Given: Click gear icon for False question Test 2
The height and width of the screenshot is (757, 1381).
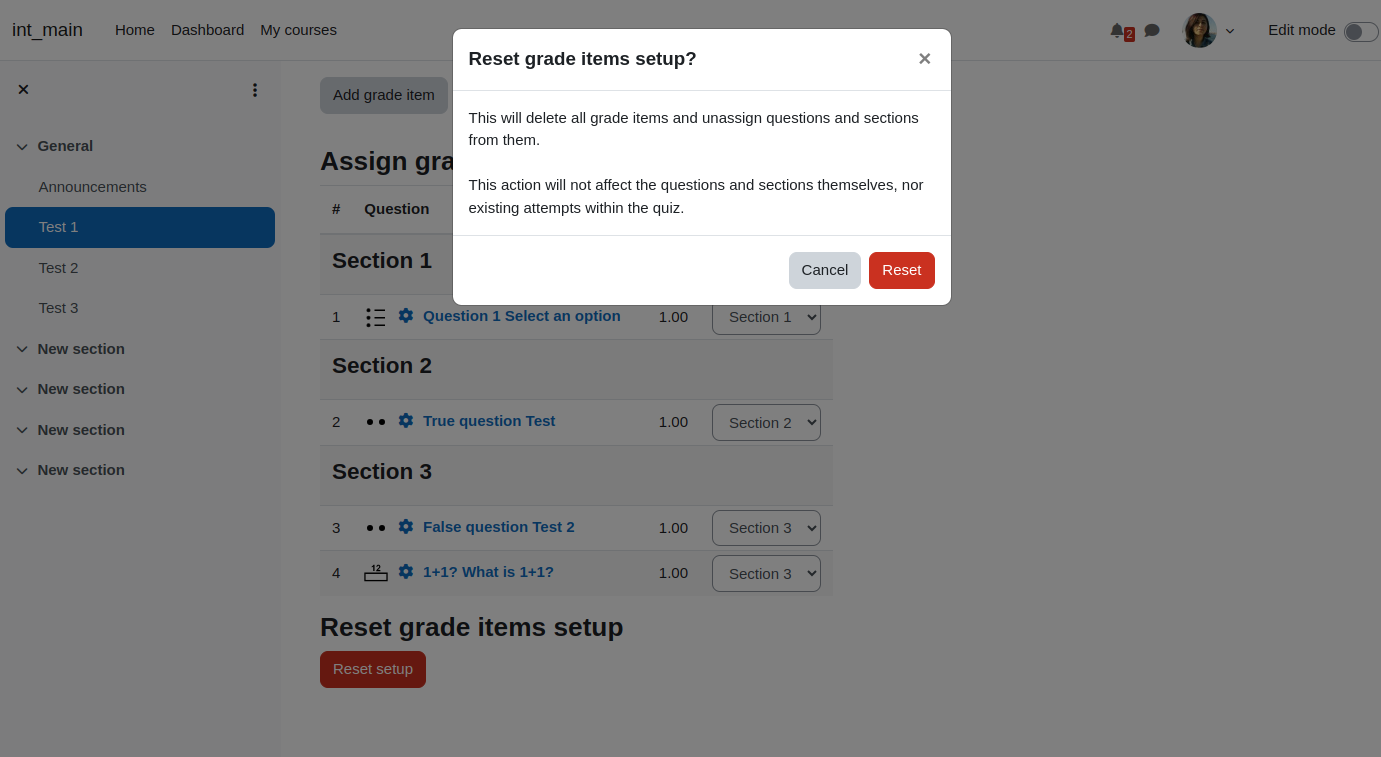Looking at the screenshot, I should 406,526.
